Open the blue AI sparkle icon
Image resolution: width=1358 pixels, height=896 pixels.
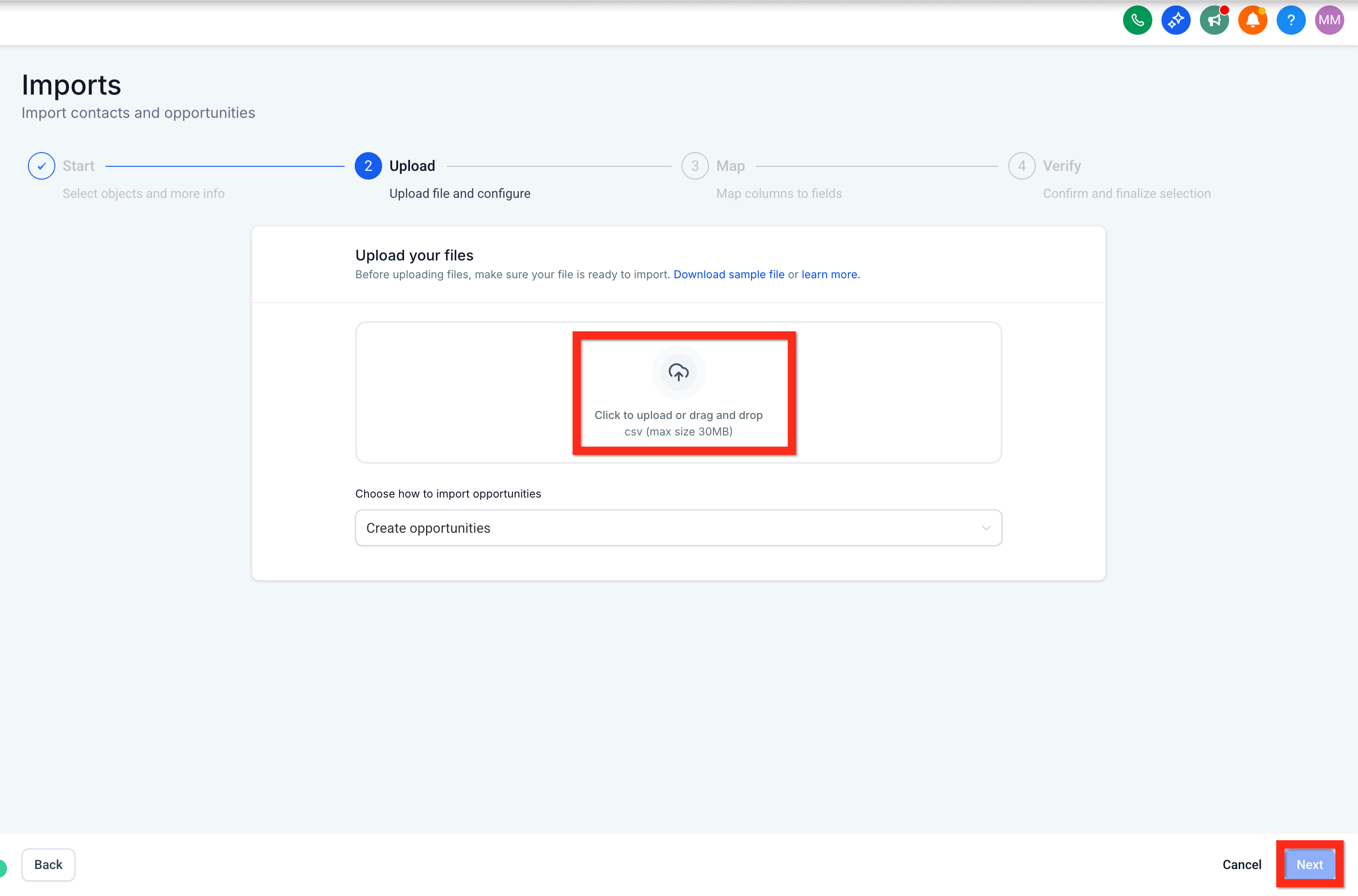click(1175, 21)
